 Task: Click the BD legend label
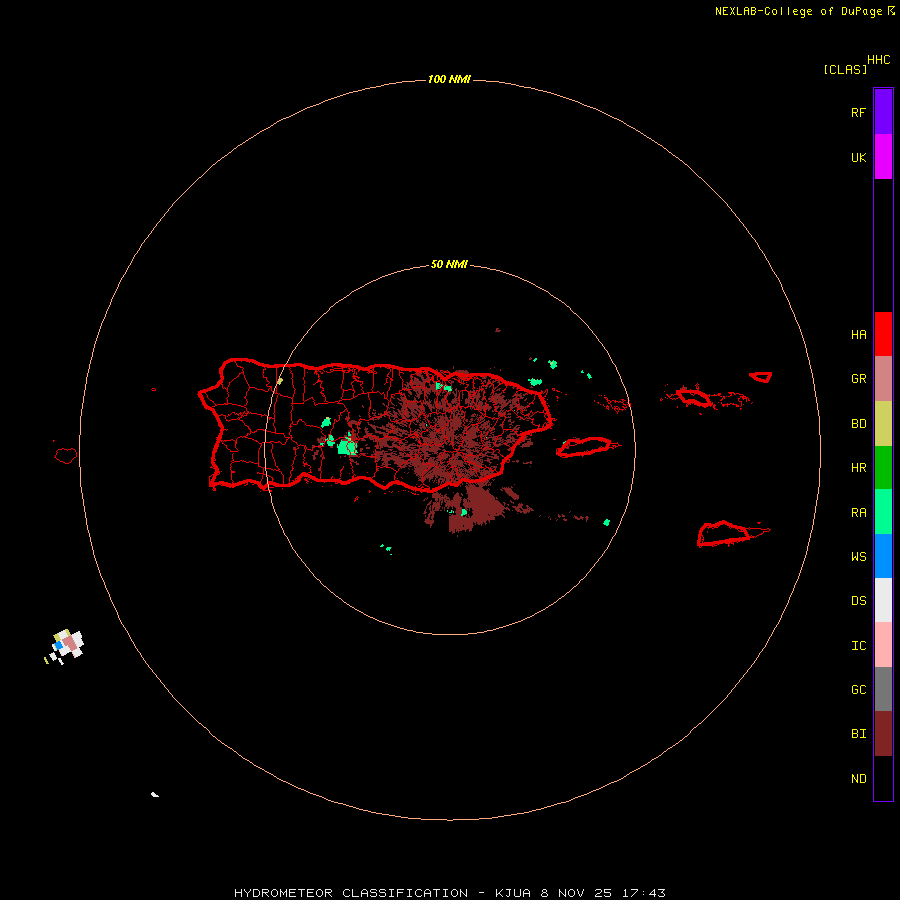click(858, 424)
